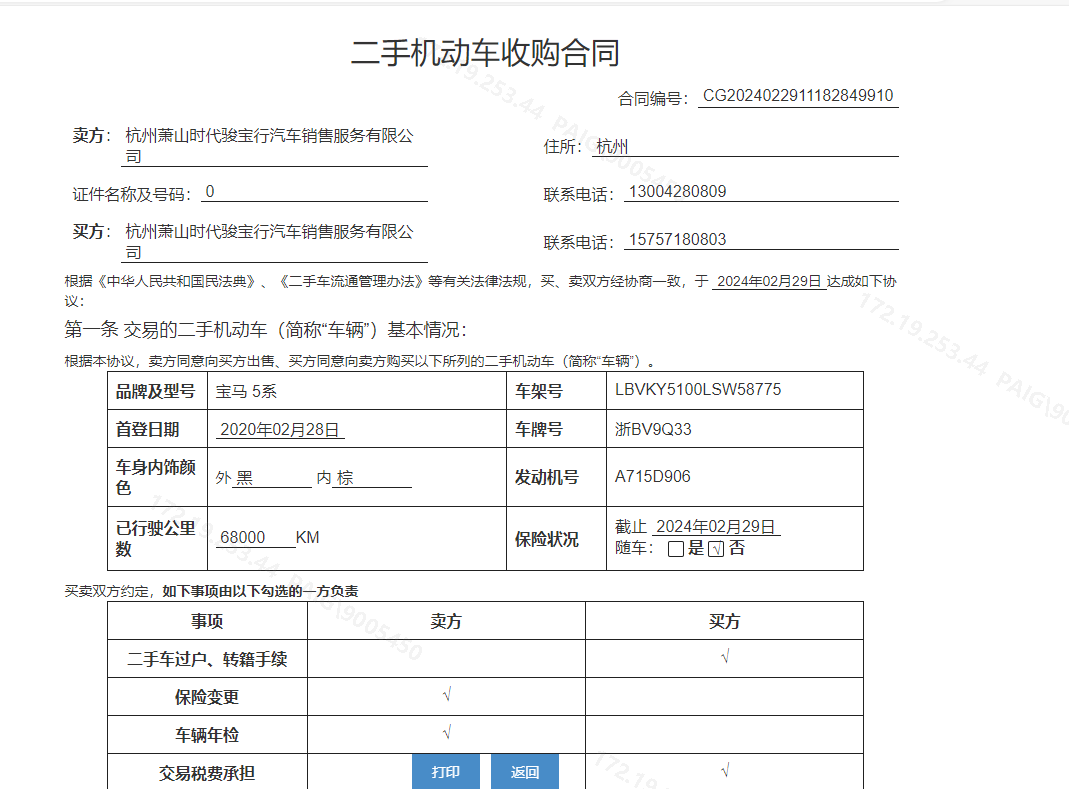Click the 二手车过户、转籍手续 row label

point(207,659)
